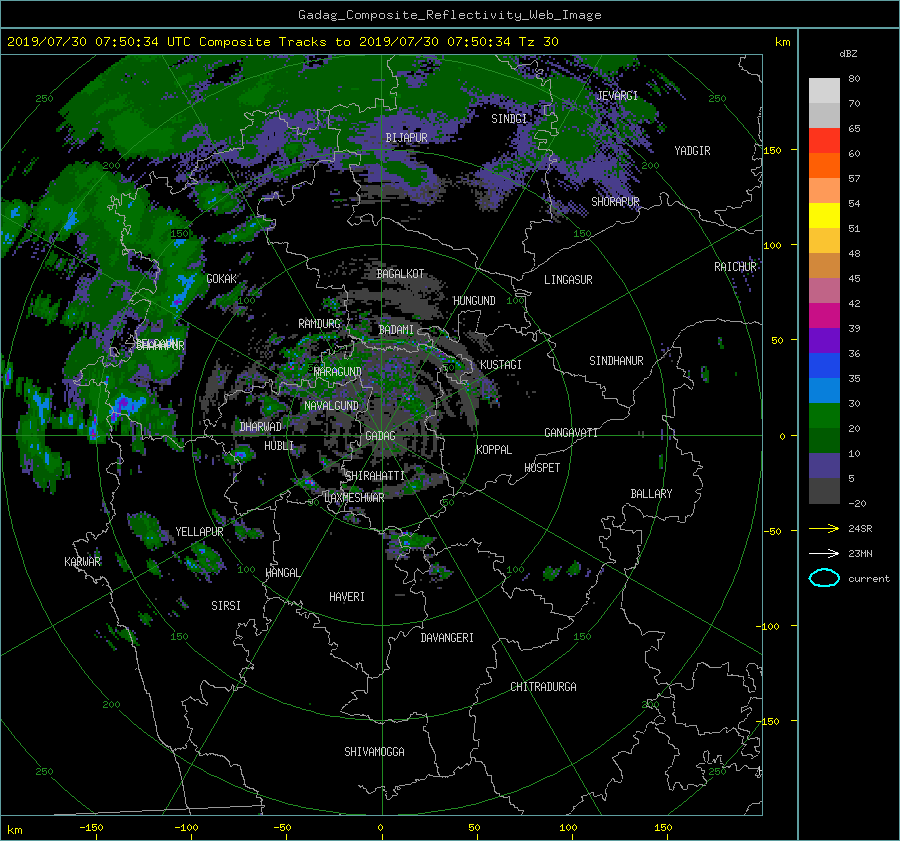Click the -20 value on dBZ scale
Screen dimensions: 900x841
click(x=856, y=503)
